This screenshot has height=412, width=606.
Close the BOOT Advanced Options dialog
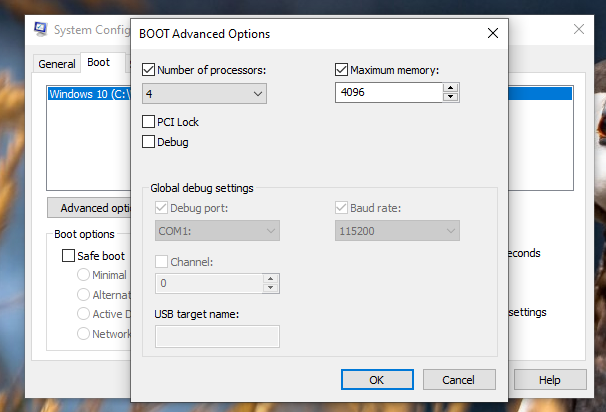[x=492, y=34]
